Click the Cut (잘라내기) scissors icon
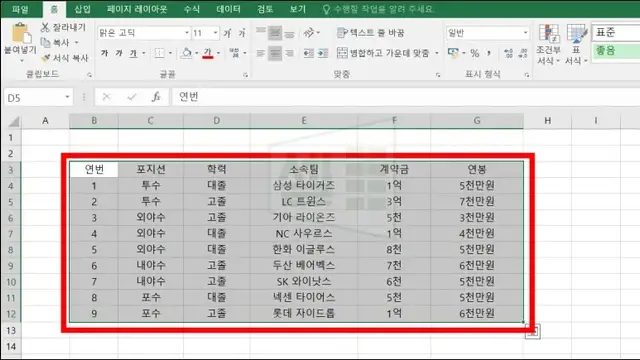 point(45,27)
